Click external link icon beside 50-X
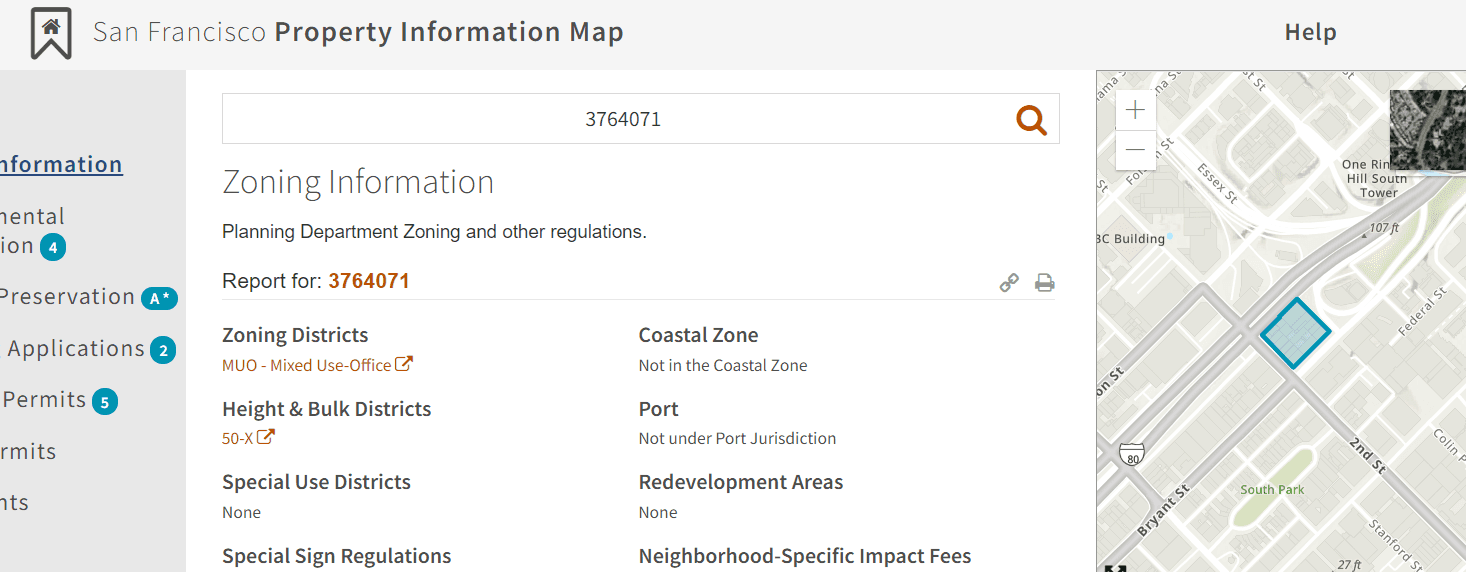Screen dimensions: 1466x572 point(266,437)
